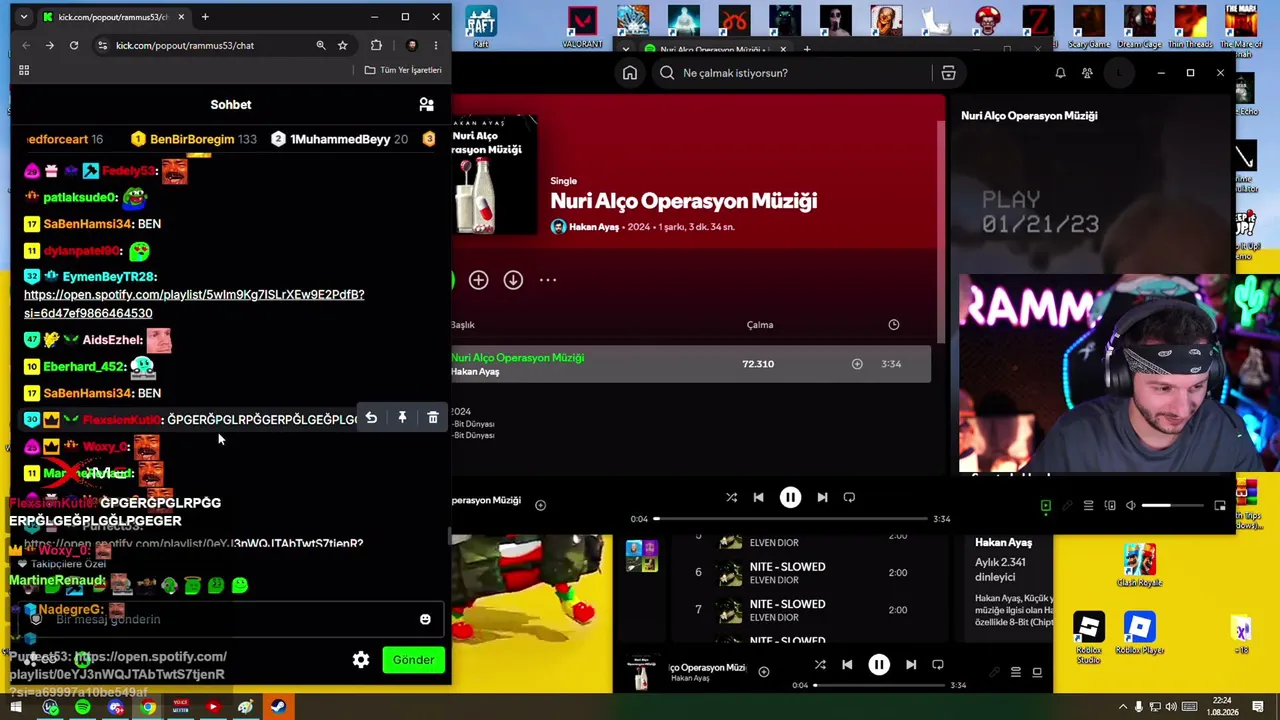Open the Spotify queue panel
This screenshot has width=1280, height=720.
click(1089, 506)
